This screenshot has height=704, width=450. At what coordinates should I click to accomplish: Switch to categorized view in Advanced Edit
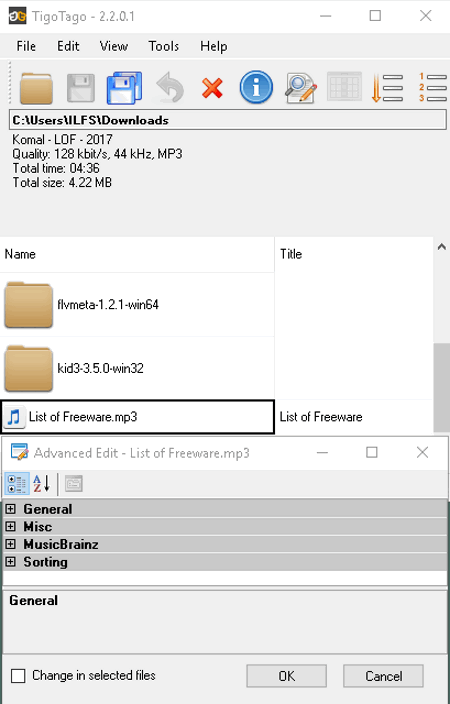[x=17, y=484]
